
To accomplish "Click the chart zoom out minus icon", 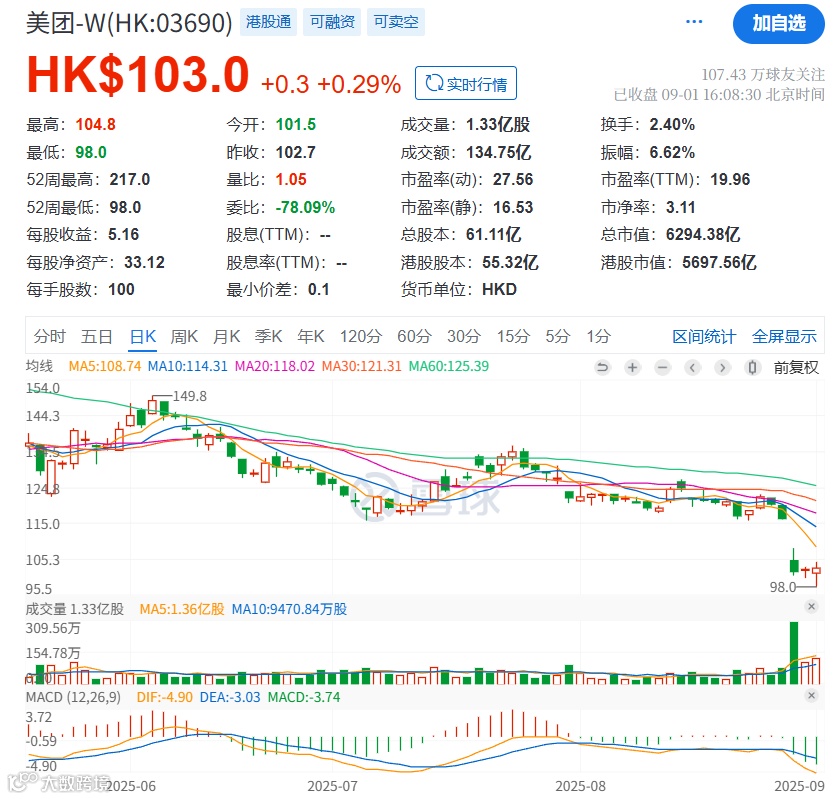I will [x=662, y=367].
